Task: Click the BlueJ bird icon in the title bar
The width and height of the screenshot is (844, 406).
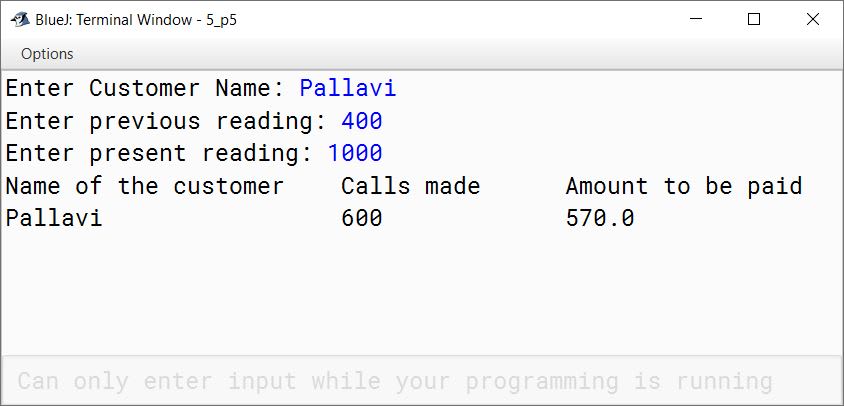Action: 20,20
